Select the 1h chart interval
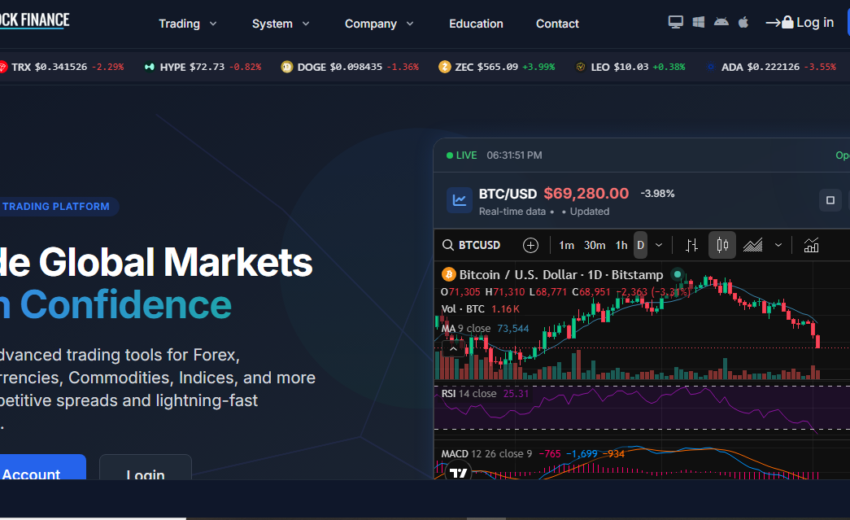Image resolution: width=850 pixels, height=520 pixels. pos(621,246)
